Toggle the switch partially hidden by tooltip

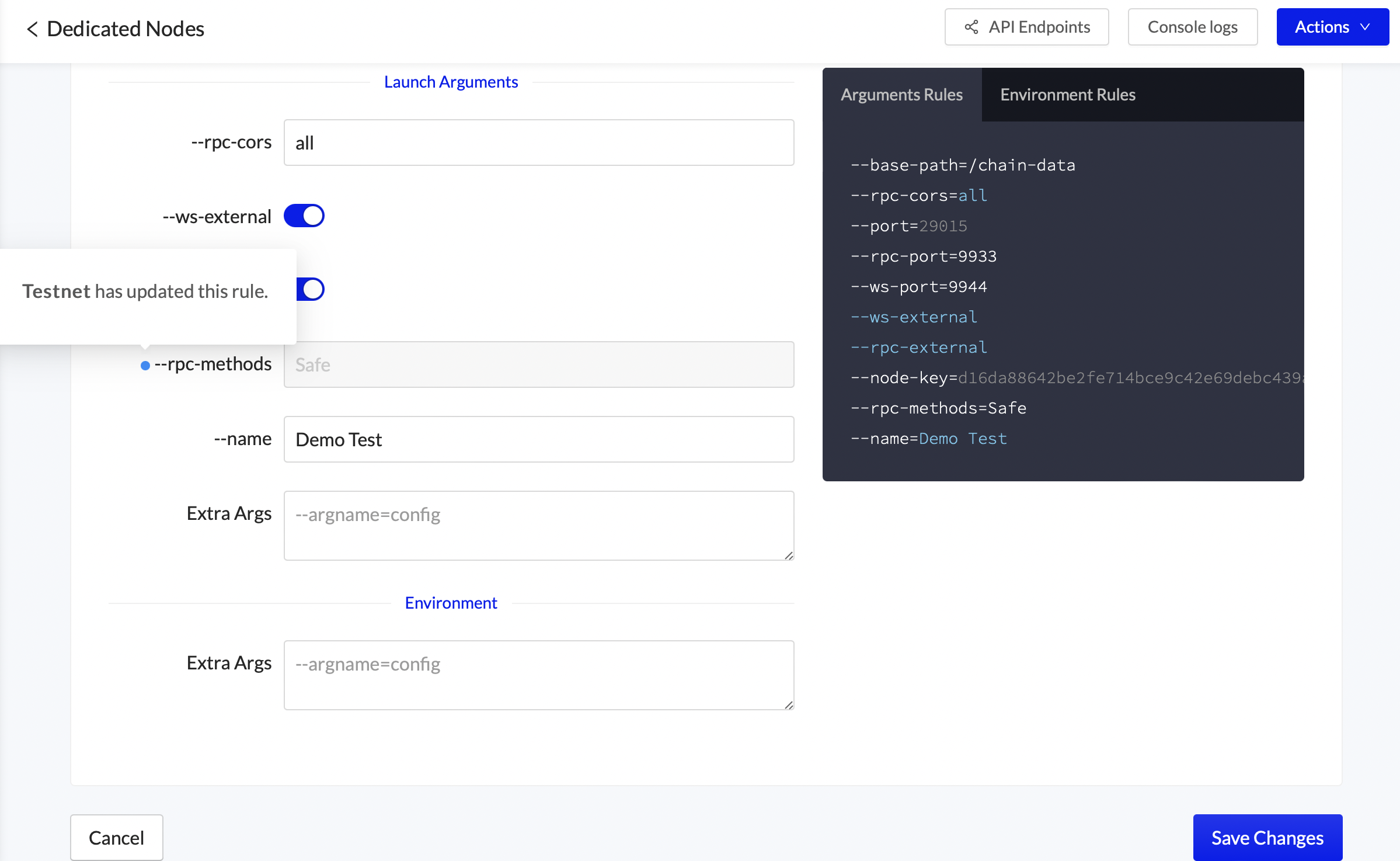tap(311, 289)
